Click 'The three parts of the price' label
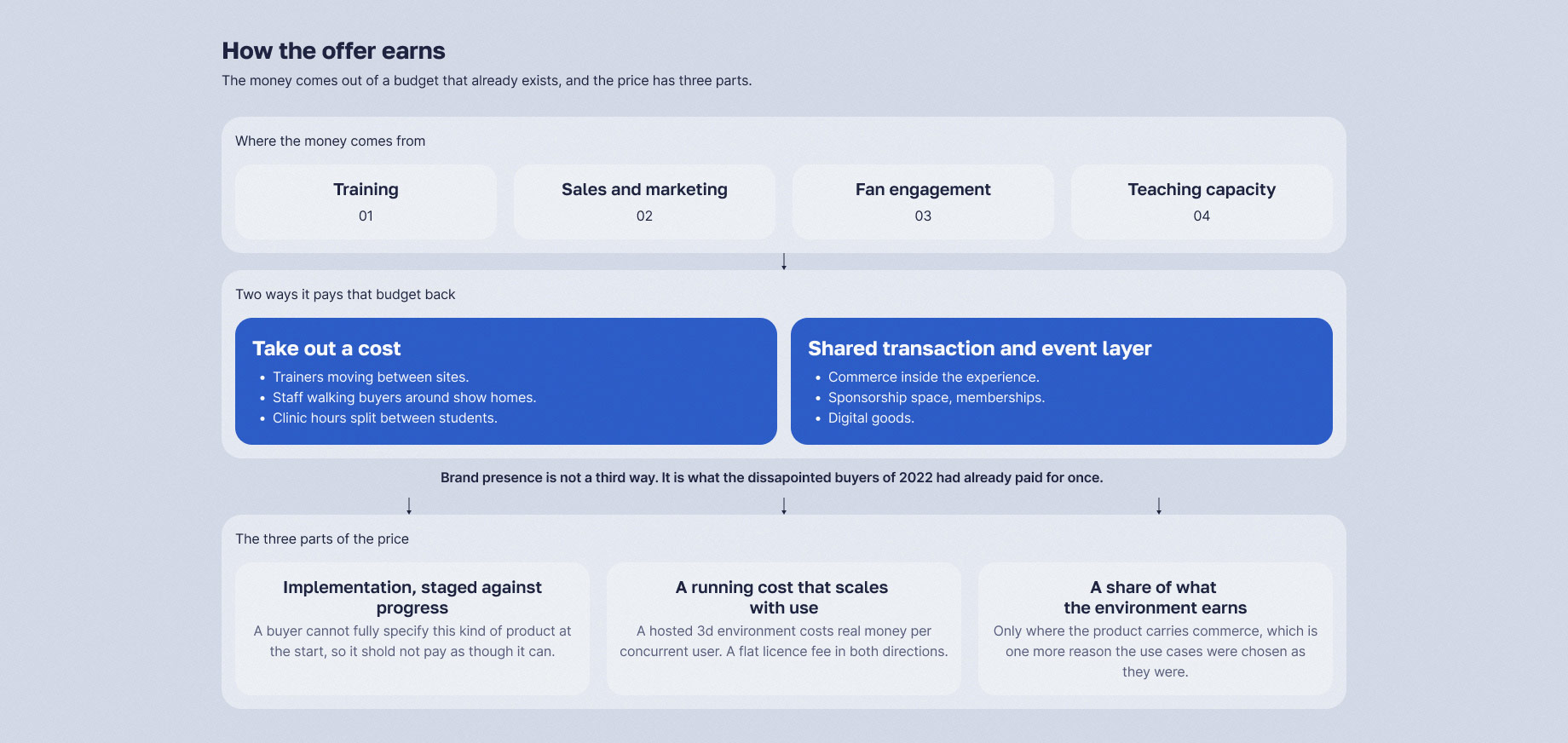Viewport: 1568px width, 743px height. coord(322,539)
